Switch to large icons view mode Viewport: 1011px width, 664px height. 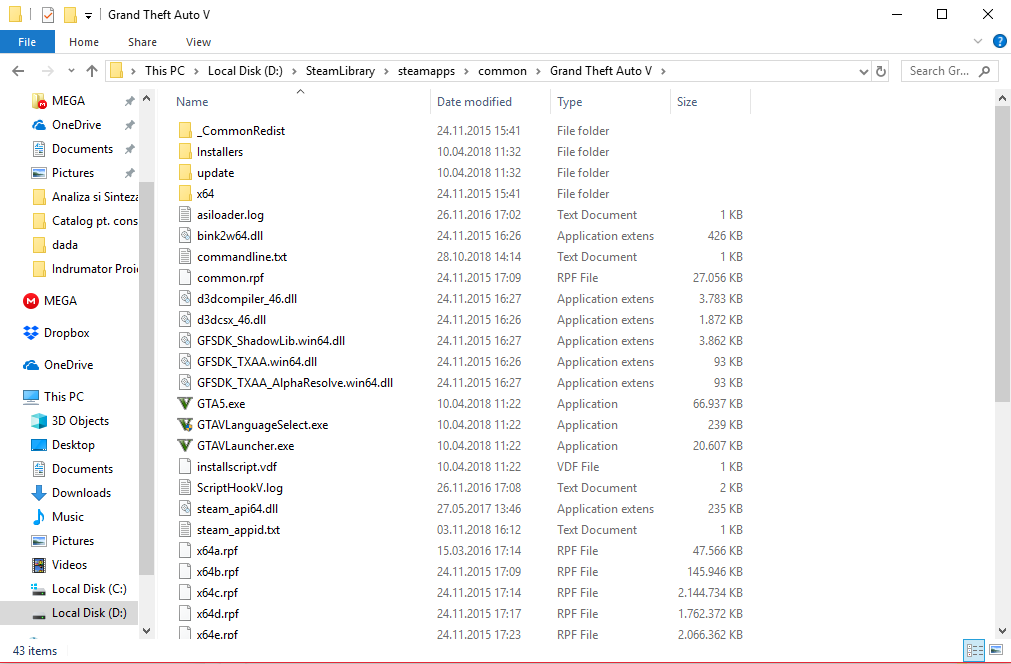coord(995,650)
